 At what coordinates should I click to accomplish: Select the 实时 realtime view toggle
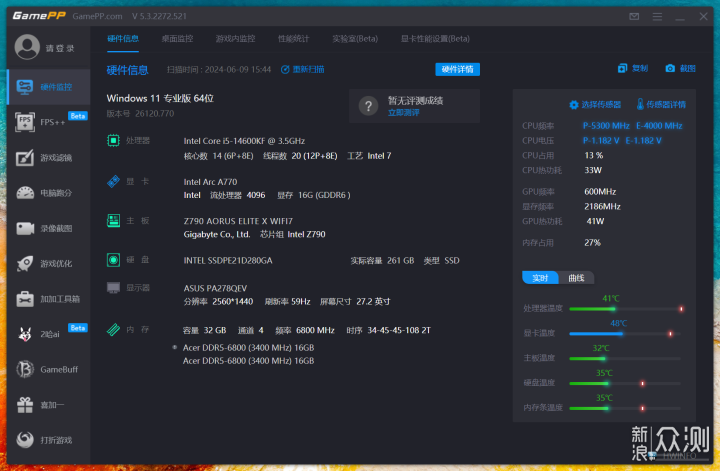click(x=540, y=278)
